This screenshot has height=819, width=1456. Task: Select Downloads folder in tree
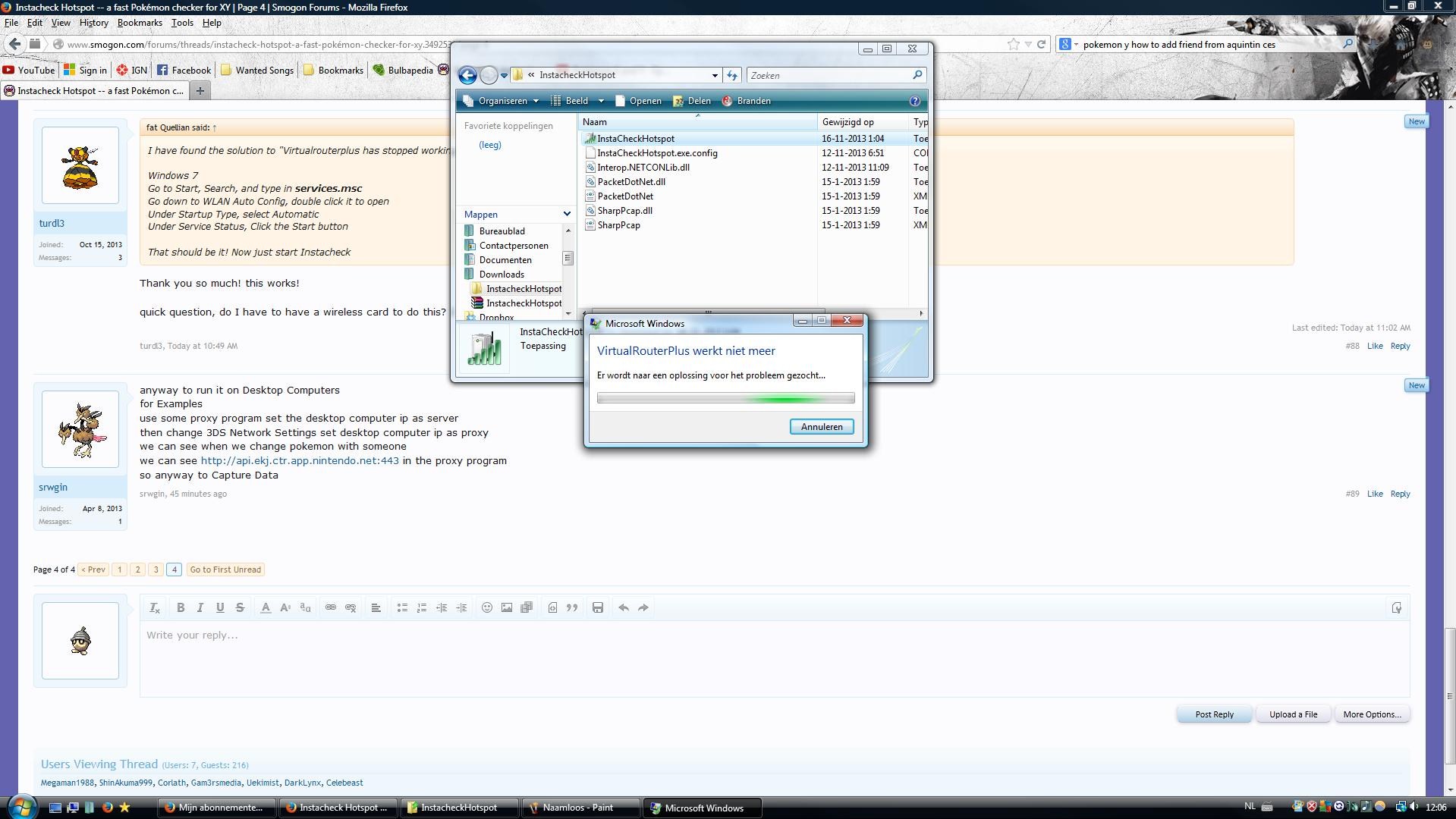502,275
